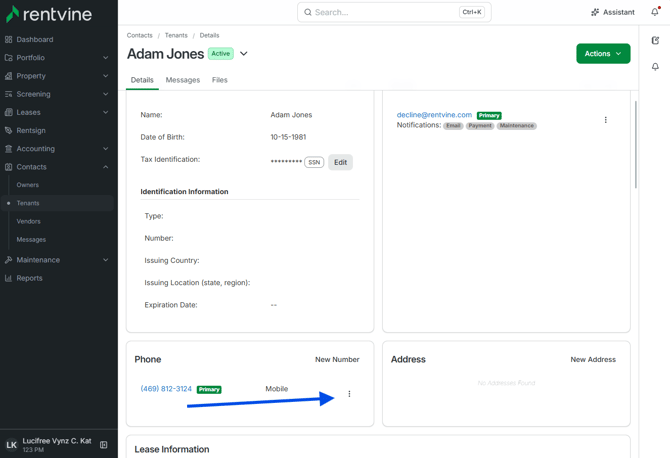This screenshot has height=458, width=670.
Task: Click the Portfolio briefcase icon
Action: [8, 58]
